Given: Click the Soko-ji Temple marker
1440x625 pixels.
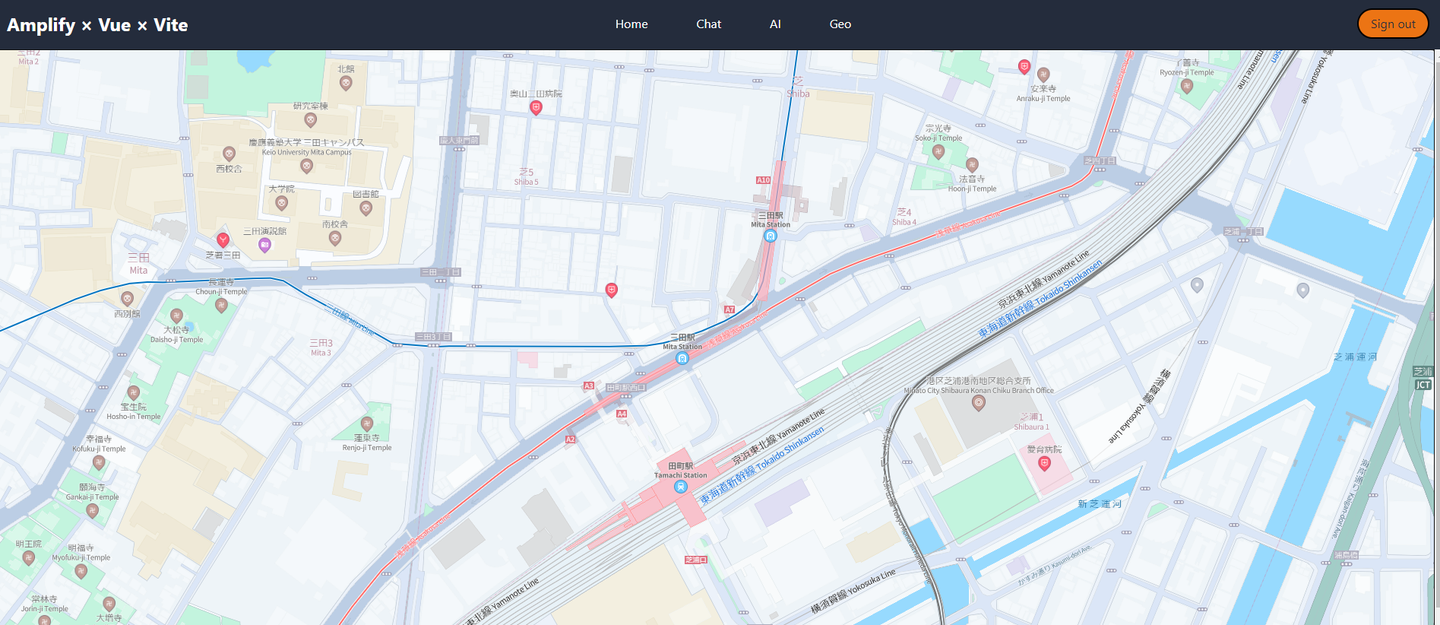Looking at the screenshot, I should point(938,151).
